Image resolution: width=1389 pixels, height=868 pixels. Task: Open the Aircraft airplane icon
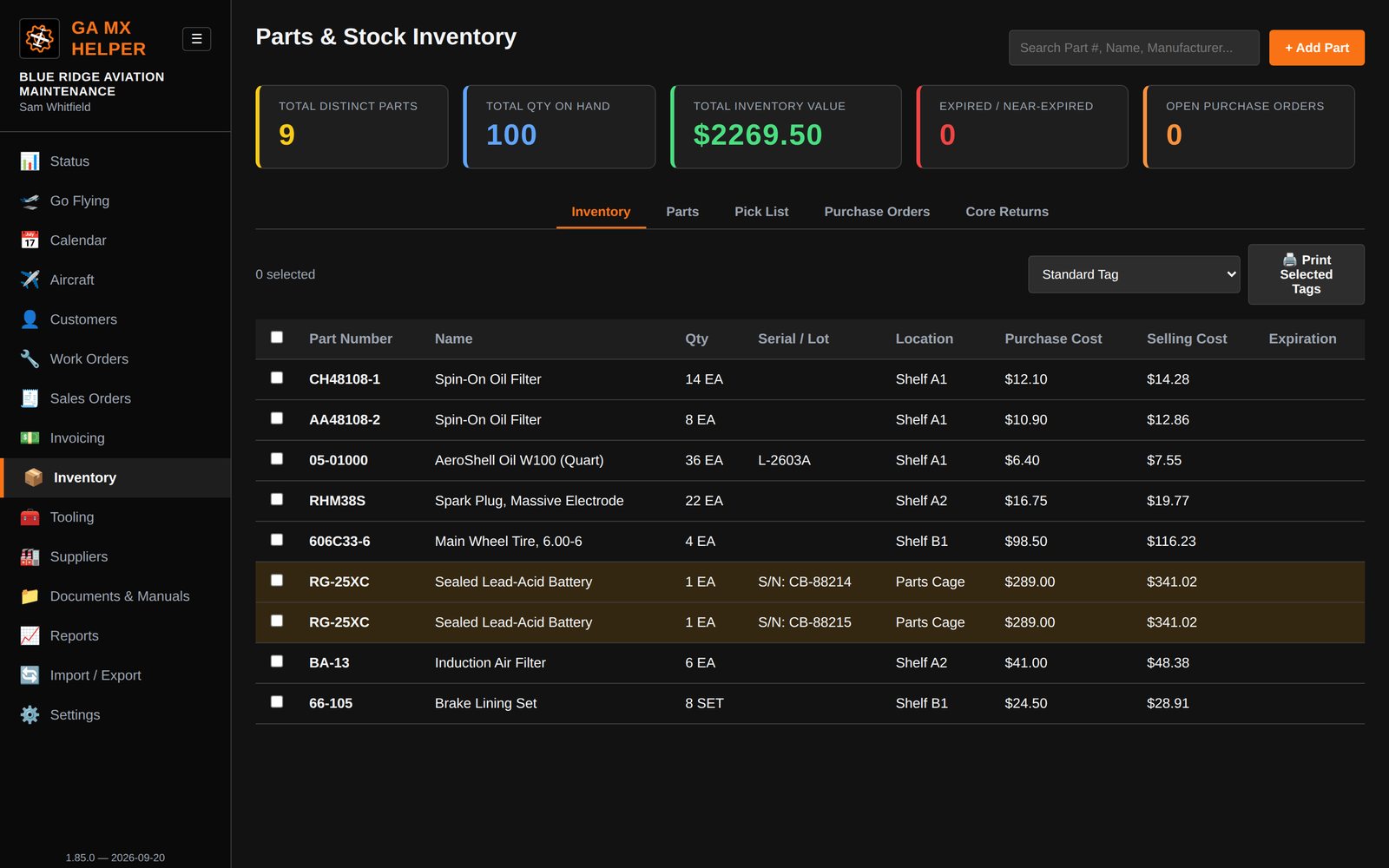point(30,279)
